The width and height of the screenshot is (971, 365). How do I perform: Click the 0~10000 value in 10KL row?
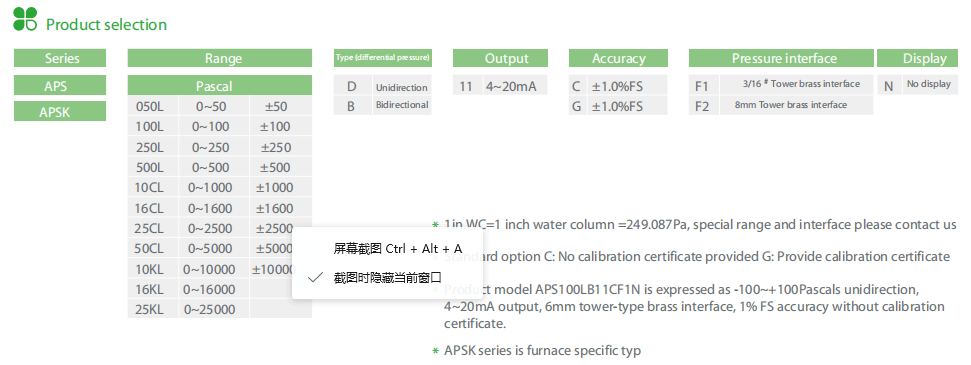(209, 269)
